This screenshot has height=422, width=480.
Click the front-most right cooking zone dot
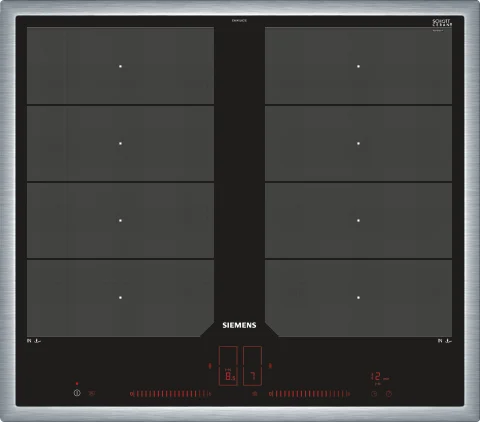coord(358,297)
